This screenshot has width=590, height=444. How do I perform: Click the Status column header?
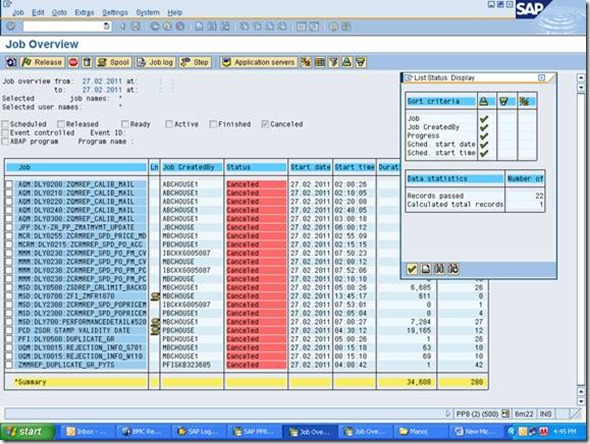pyautogui.click(x=256, y=167)
